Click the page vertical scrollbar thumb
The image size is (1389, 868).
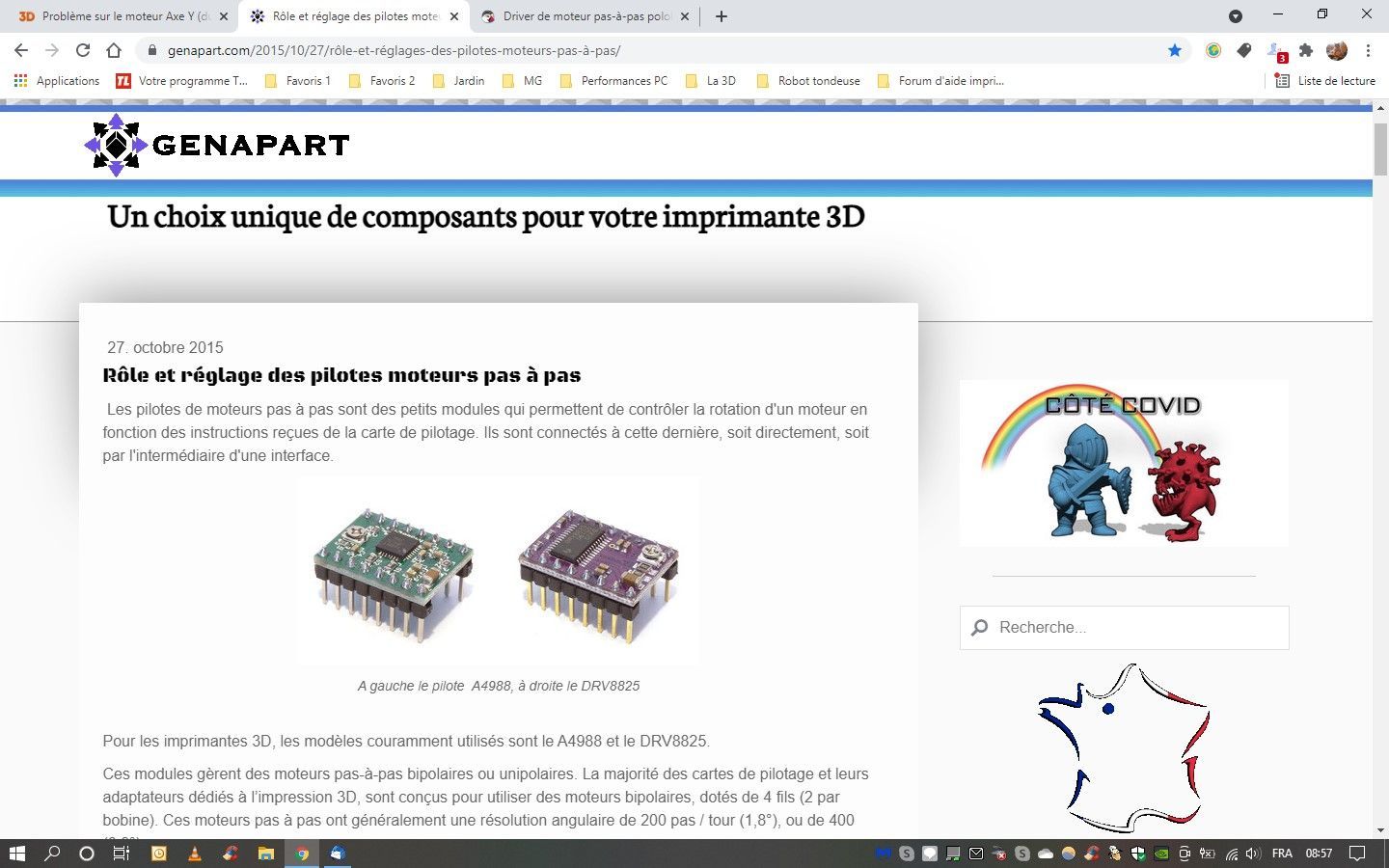(x=1380, y=149)
